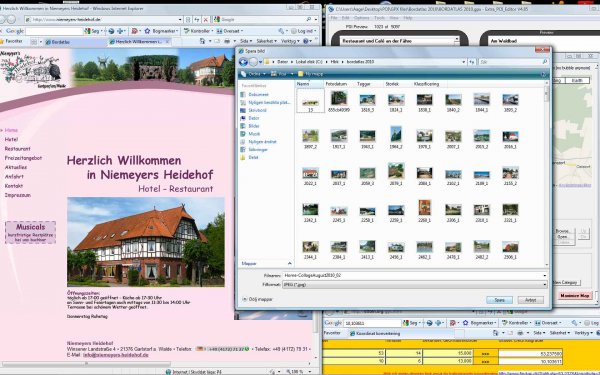
Task: Open Bogmærker in left Google toolbar
Action: 160,31
